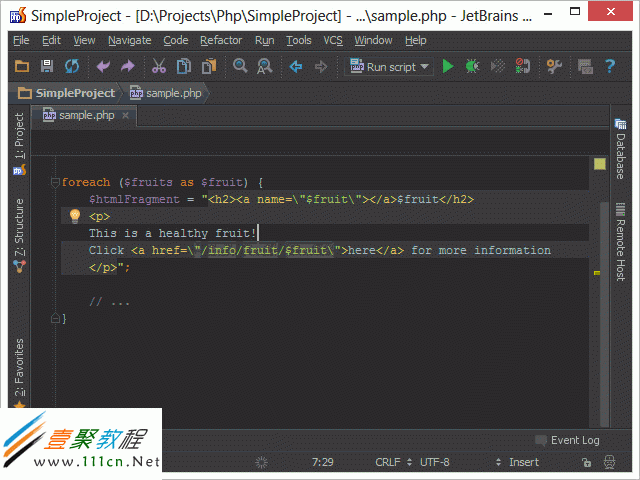Navigate Back with the blue arrow
The image size is (640, 480).
(x=296, y=66)
